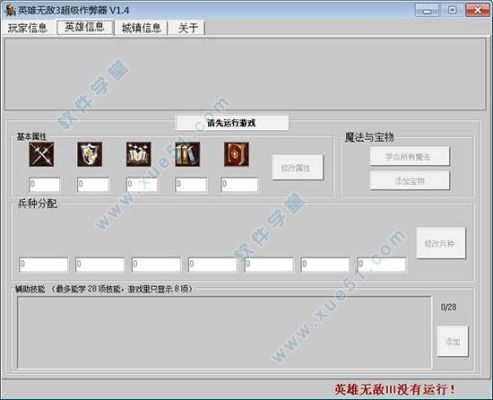Click the shield defense icon
The image size is (493, 400).
(x=90, y=154)
